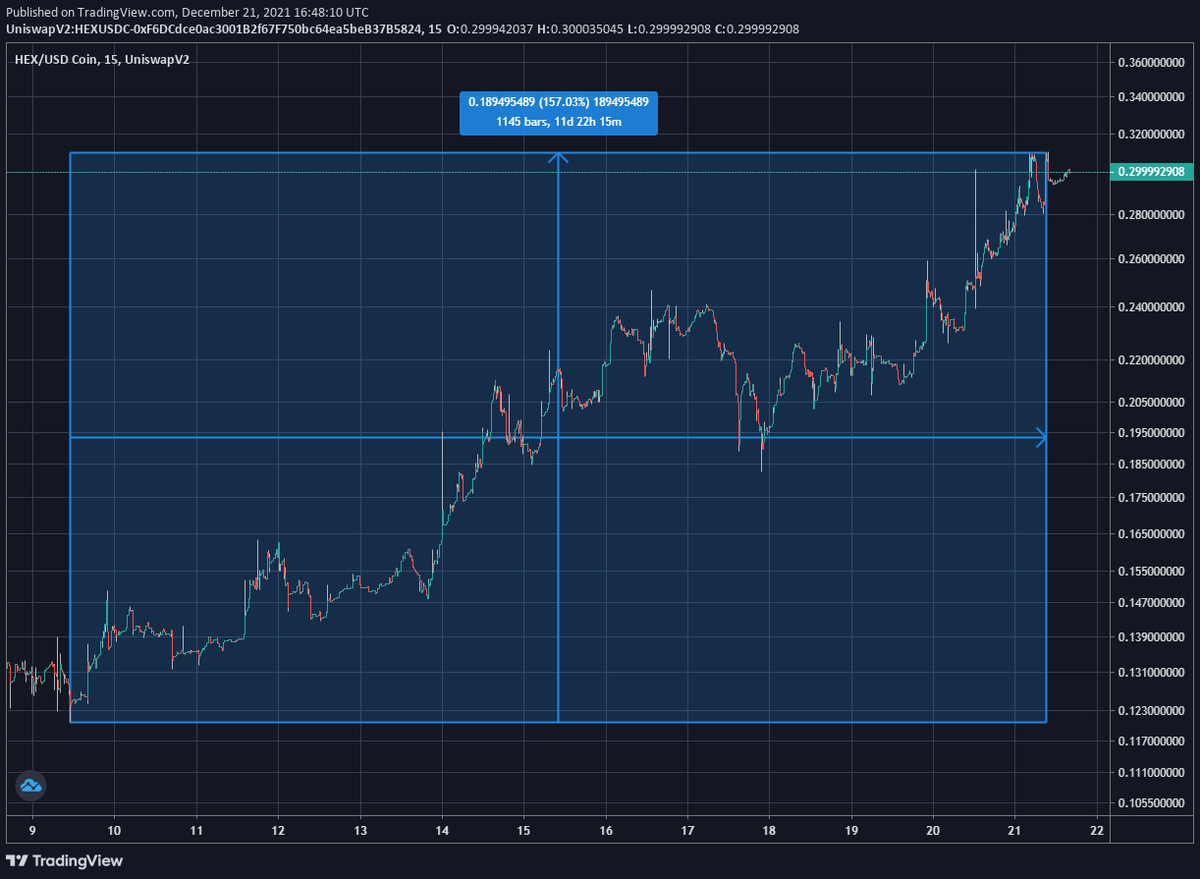Click date label 16 on time axis
The image size is (1200, 879).
tap(606, 830)
